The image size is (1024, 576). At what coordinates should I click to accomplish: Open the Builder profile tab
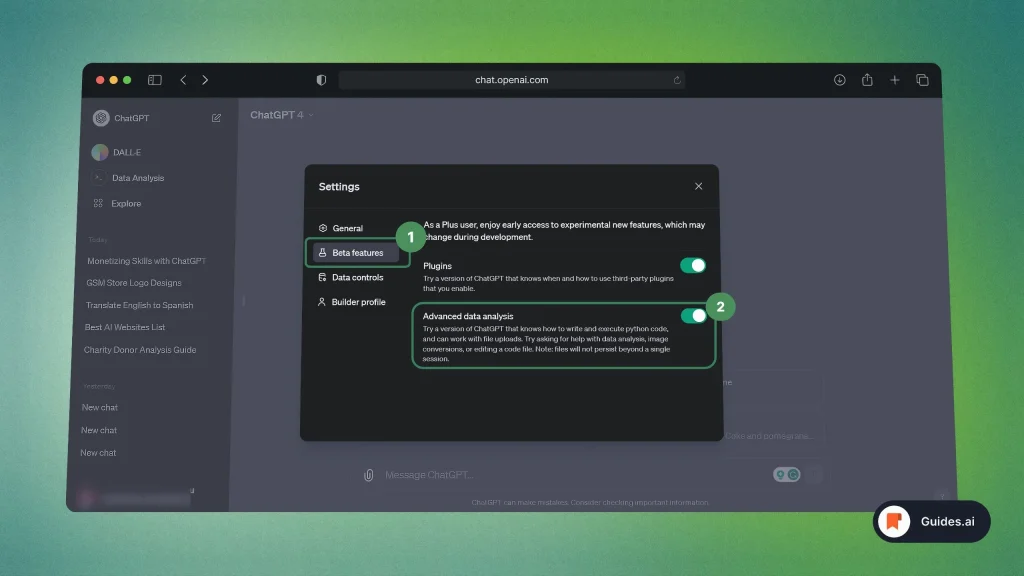pos(357,302)
